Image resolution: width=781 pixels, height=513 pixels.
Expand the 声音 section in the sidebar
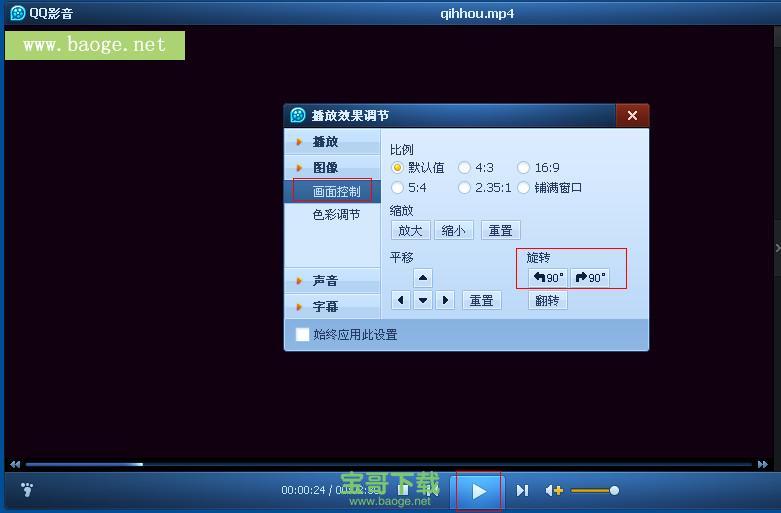[332, 281]
